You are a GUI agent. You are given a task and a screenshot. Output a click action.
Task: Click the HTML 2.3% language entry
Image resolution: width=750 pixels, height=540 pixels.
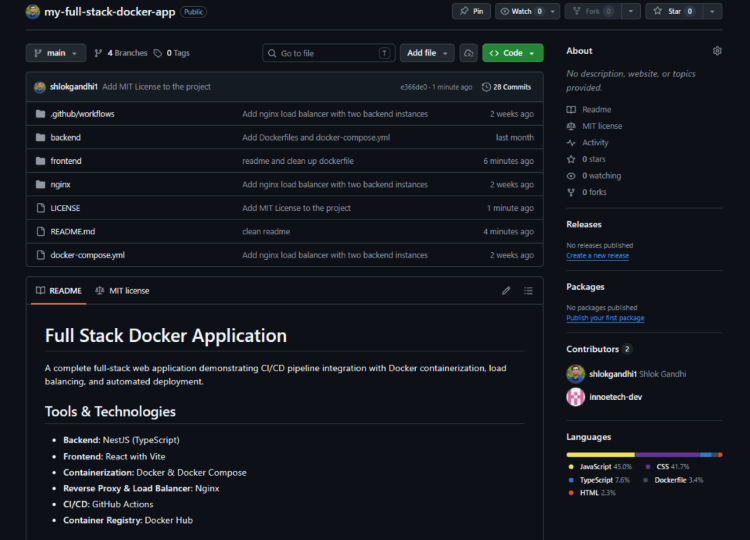click(592, 493)
